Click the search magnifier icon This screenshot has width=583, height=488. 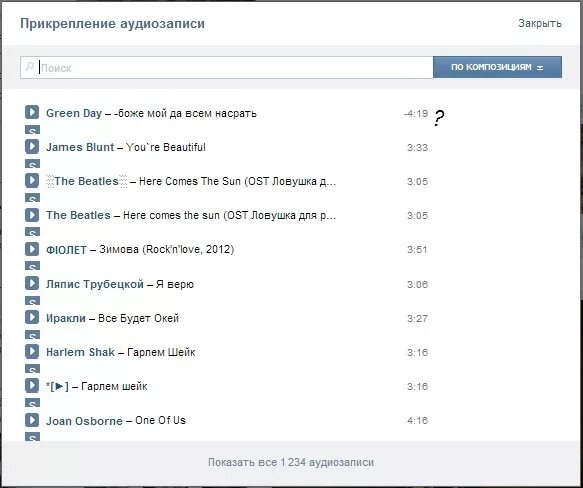(29, 67)
